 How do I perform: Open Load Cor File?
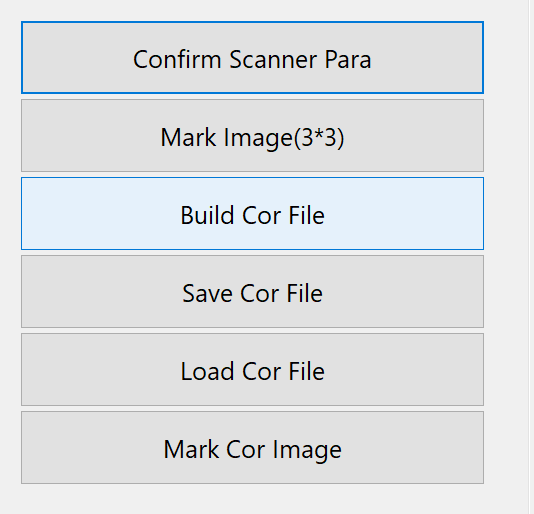(x=252, y=369)
